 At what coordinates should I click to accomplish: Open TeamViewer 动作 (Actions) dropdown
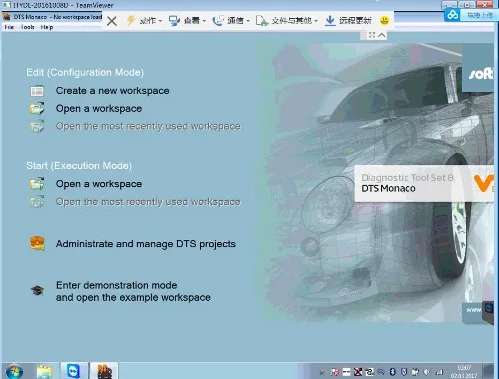pyautogui.click(x=144, y=21)
